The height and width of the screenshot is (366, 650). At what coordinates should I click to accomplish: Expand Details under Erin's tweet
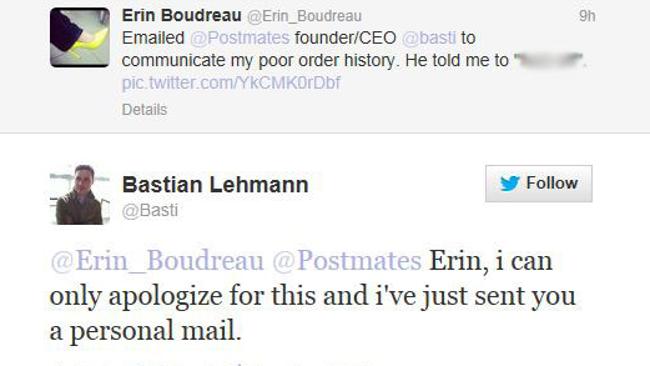(144, 110)
